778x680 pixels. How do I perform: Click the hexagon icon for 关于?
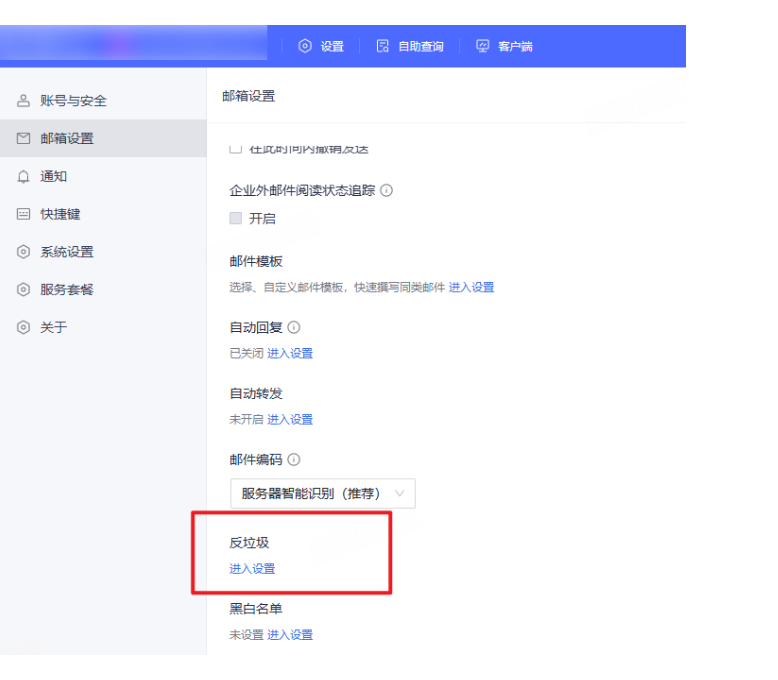click(x=23, y=327)
